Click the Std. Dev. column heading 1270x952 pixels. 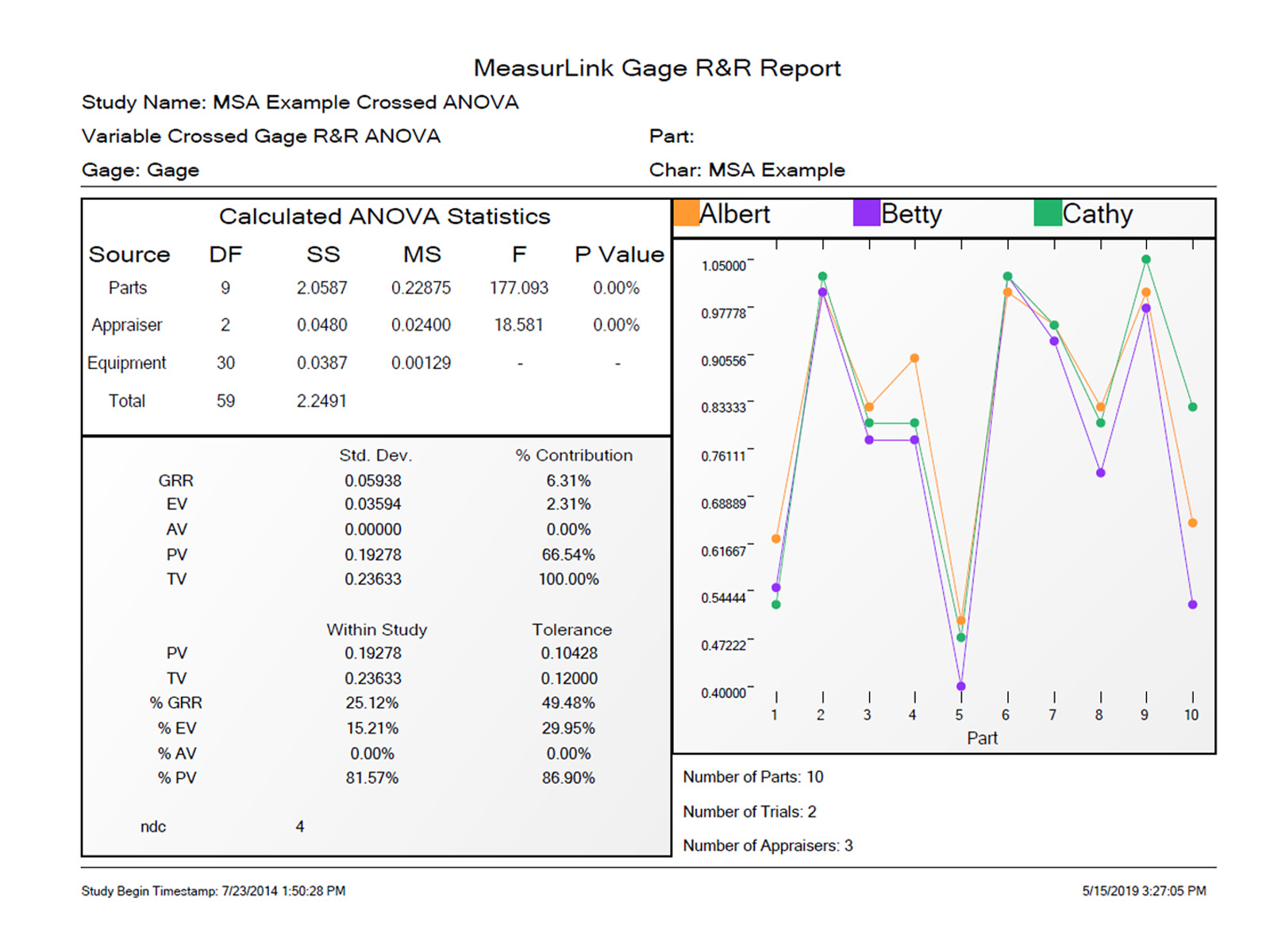pyautogui.click(x=376, y=455)
